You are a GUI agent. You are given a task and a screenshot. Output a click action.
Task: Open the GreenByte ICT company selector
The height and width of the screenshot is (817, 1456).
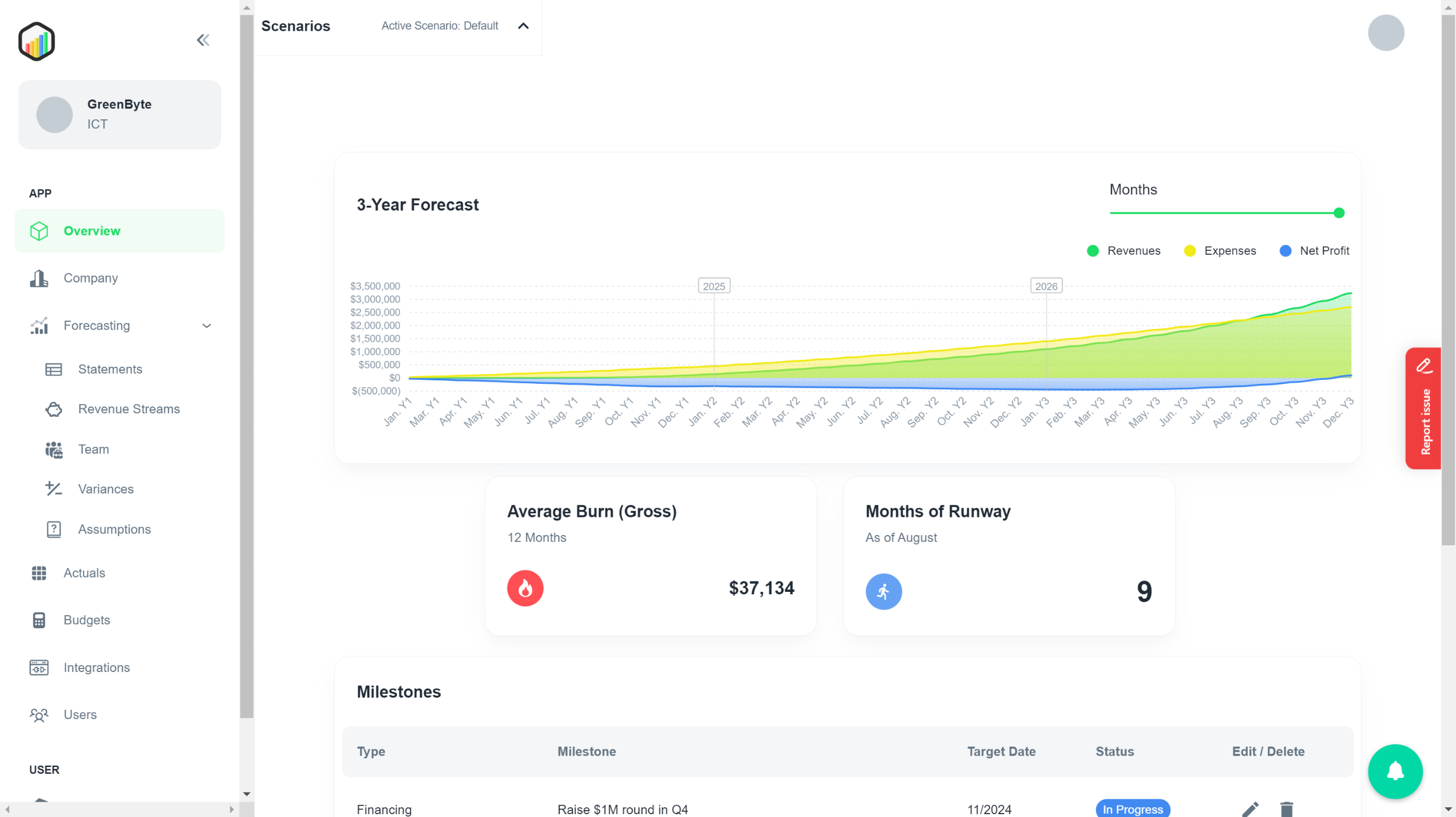click(x=119, y=114)
